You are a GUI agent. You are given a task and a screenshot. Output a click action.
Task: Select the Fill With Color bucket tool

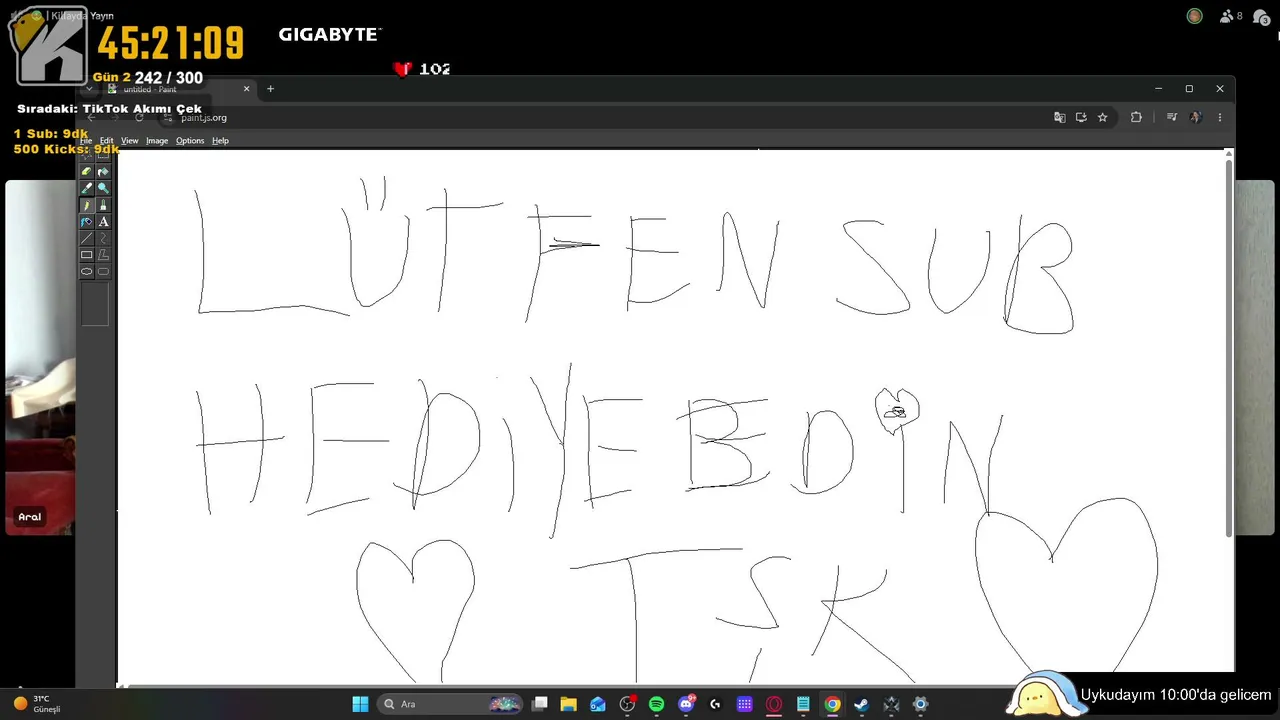[103, 172]
